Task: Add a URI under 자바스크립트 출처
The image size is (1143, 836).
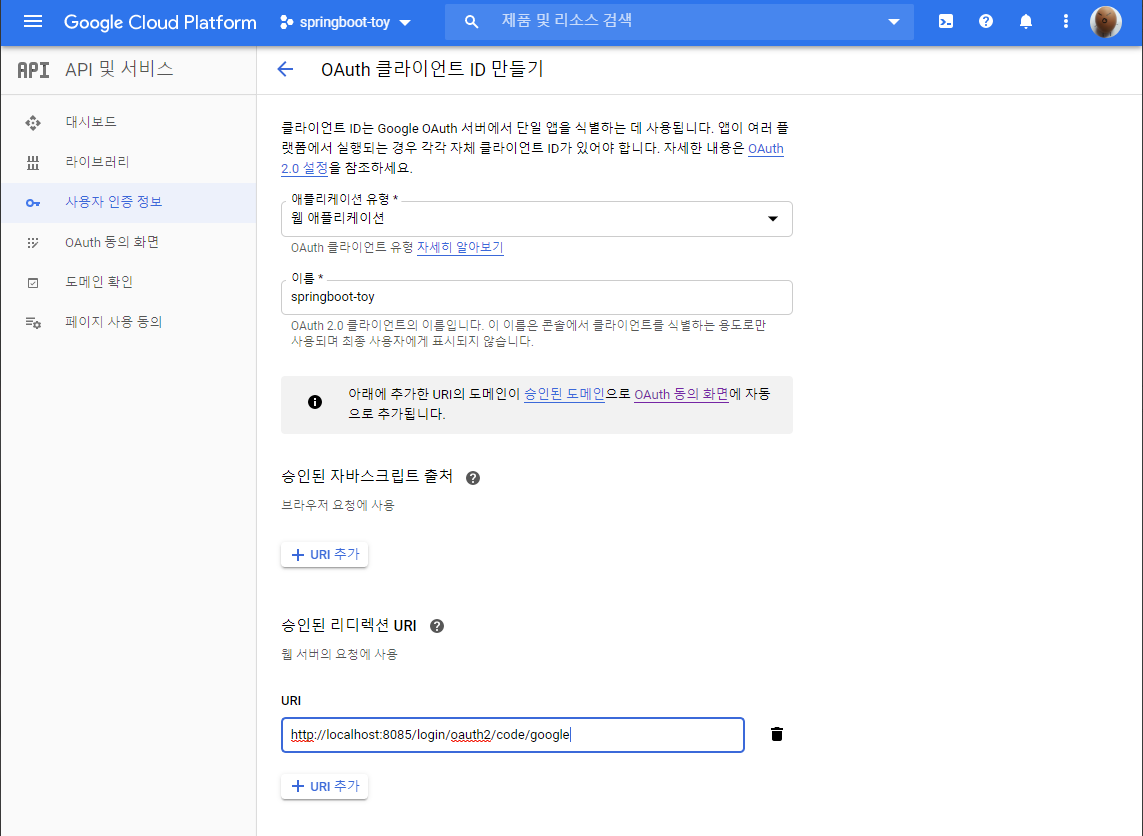Action: tap(324, 555)
